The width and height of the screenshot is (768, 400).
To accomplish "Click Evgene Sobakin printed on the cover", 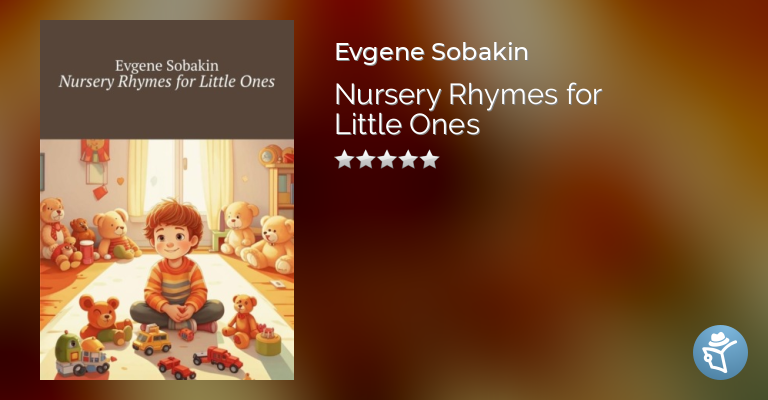I will coord(167,65).
